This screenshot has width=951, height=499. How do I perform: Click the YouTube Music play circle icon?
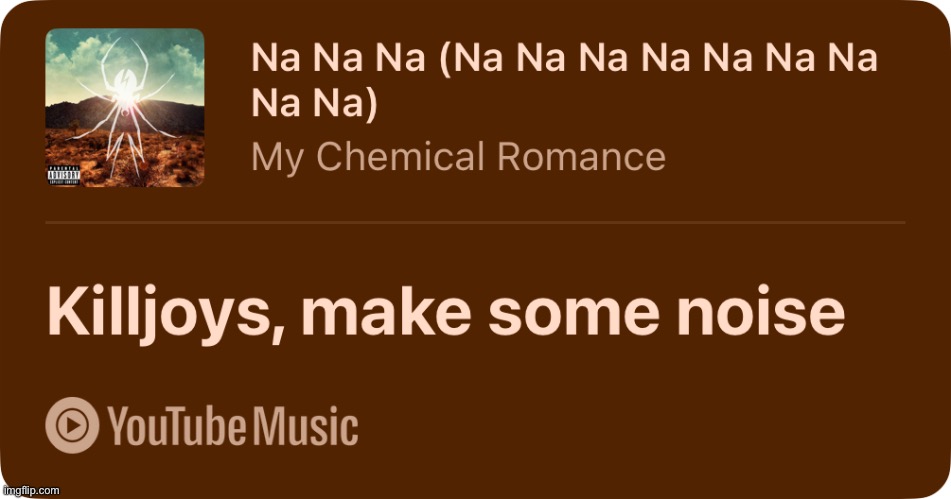pyautogui.click(x=72, y=425)
